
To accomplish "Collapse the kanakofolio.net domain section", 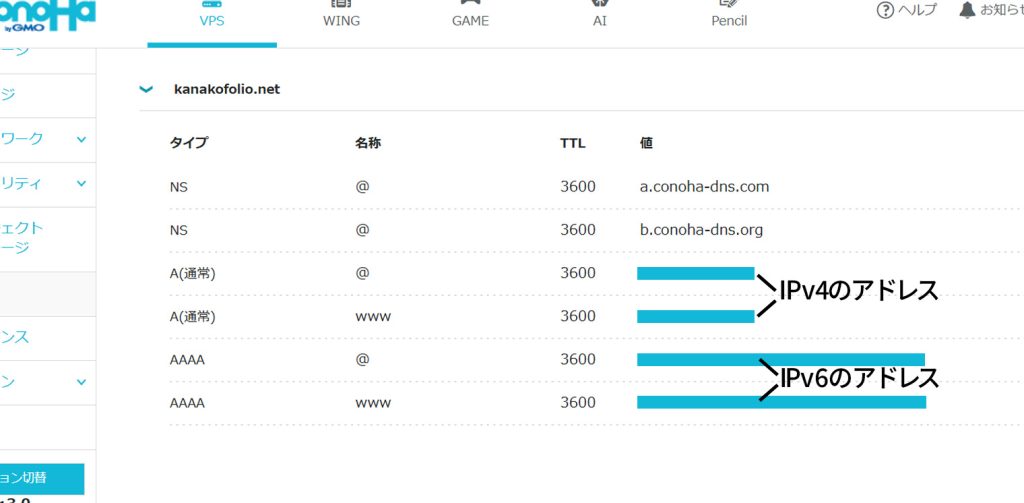I will 147,89.
